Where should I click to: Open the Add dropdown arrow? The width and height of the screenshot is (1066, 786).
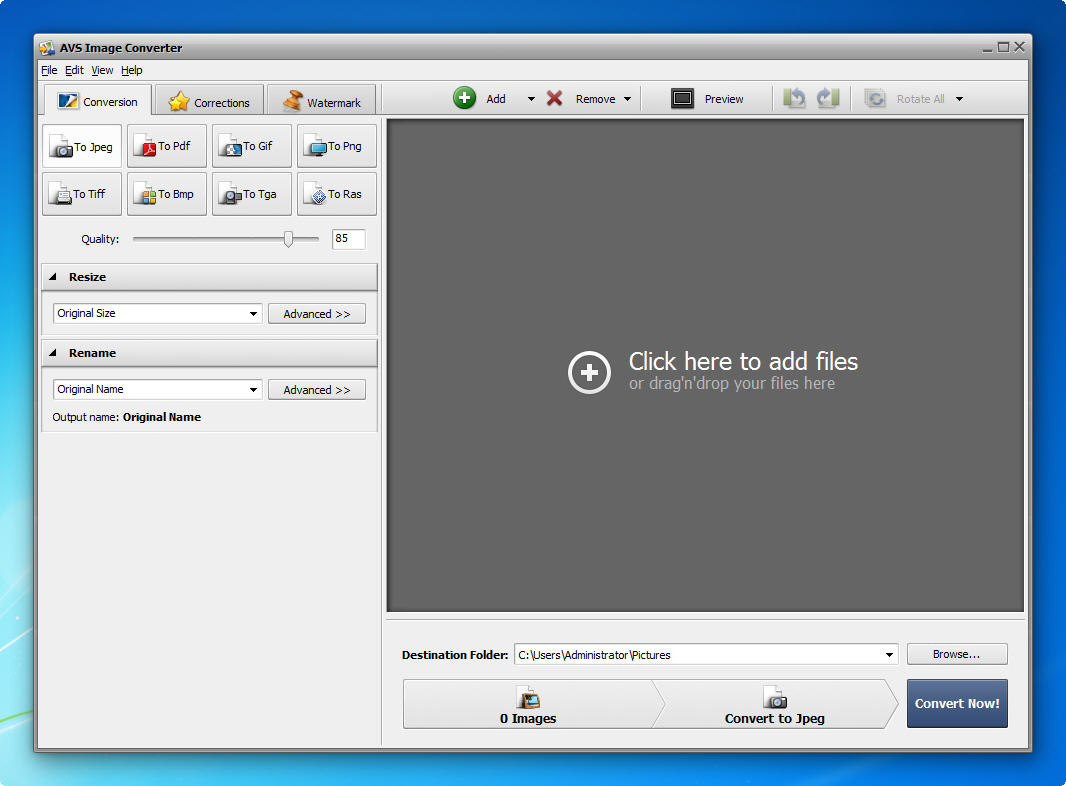pos(531,99)
